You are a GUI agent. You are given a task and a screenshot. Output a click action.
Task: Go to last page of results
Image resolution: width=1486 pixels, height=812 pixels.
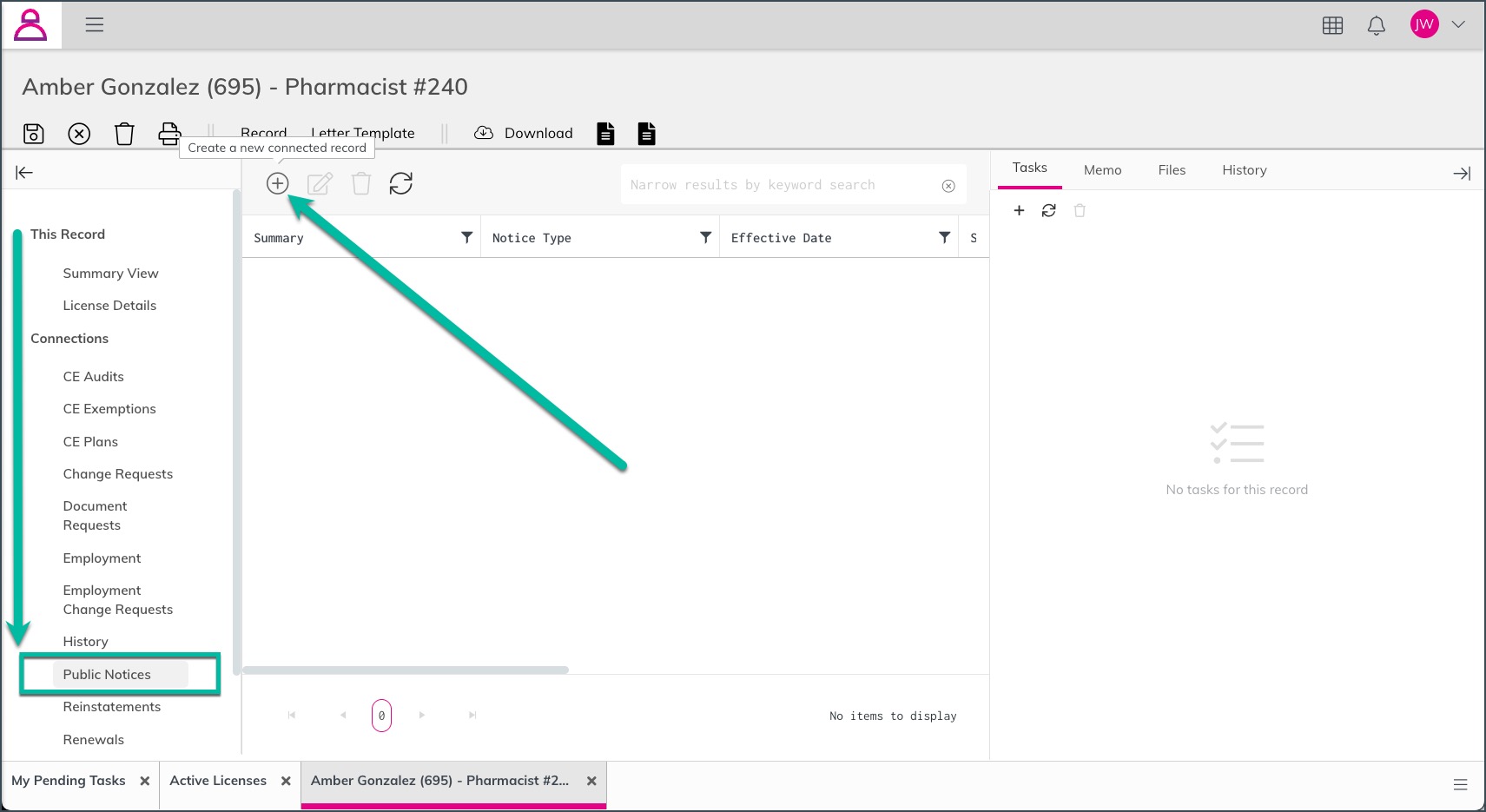(x=472, y=716)
